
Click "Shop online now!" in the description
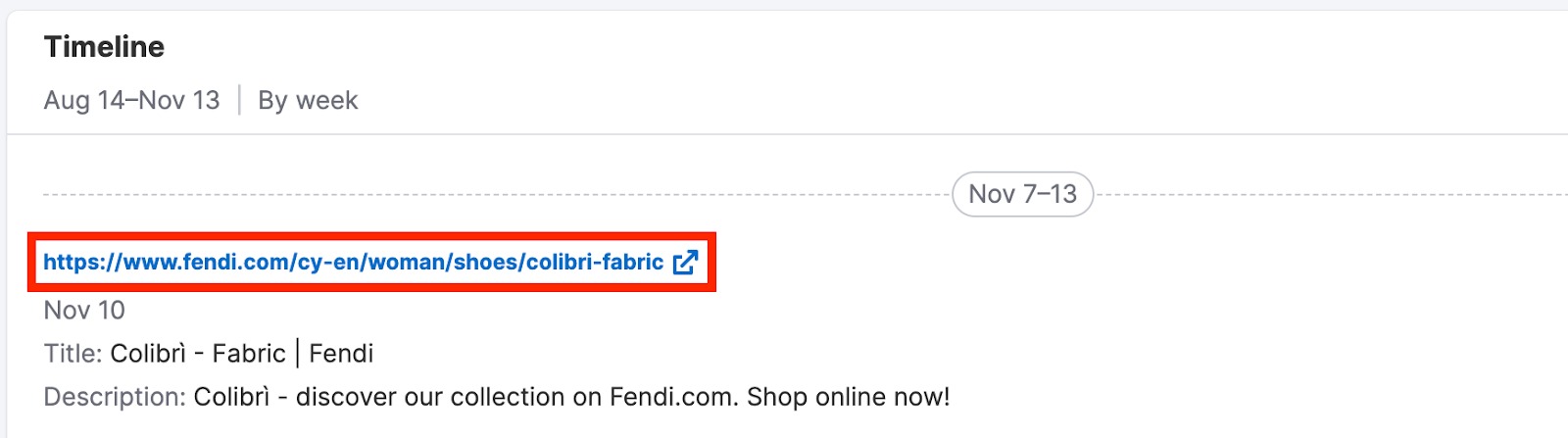click(848, 397)
